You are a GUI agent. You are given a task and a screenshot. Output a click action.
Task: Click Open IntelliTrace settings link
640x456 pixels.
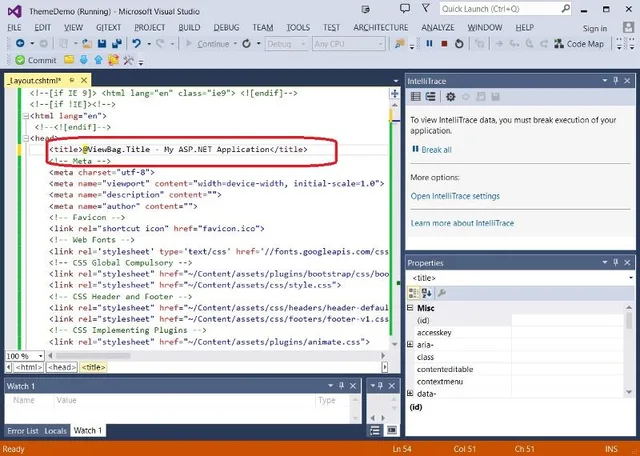click(455, 196)
